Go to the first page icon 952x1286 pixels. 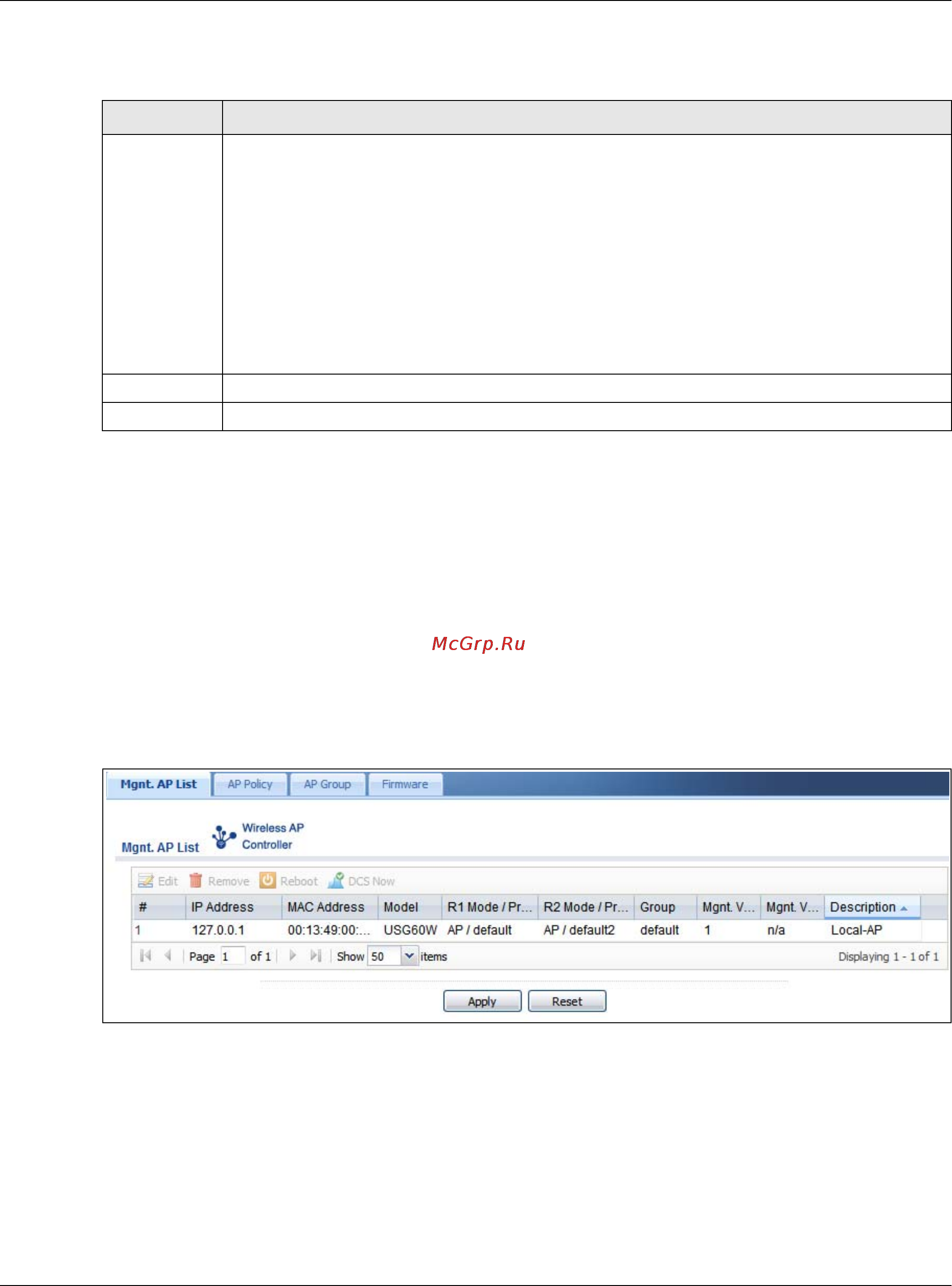coord(146,956)
